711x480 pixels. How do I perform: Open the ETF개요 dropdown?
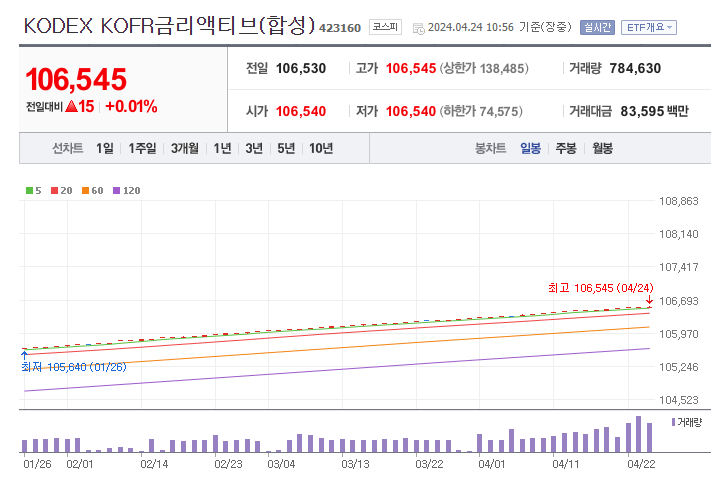point(648,28)
